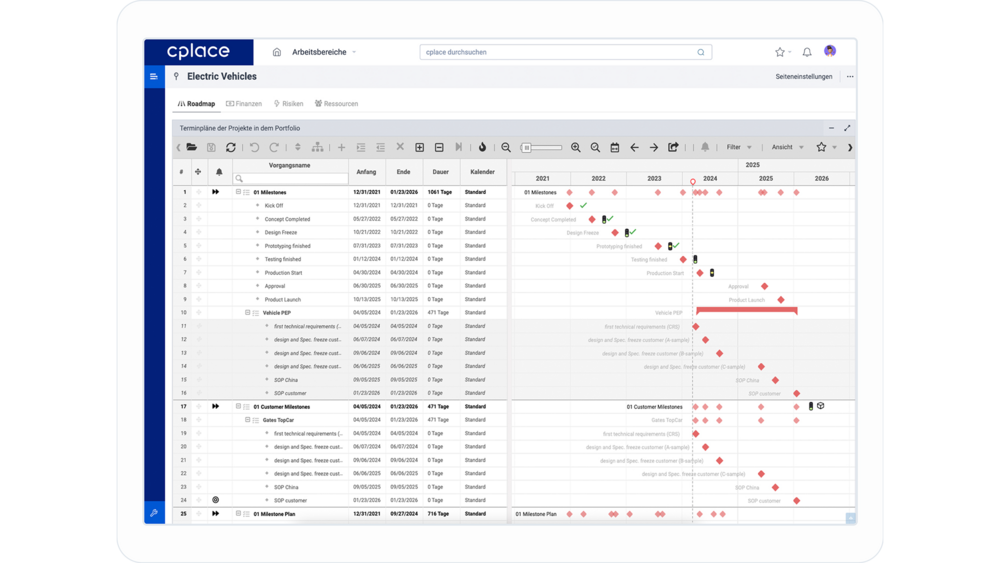Open the Filter dropdown

coord(739,147)
